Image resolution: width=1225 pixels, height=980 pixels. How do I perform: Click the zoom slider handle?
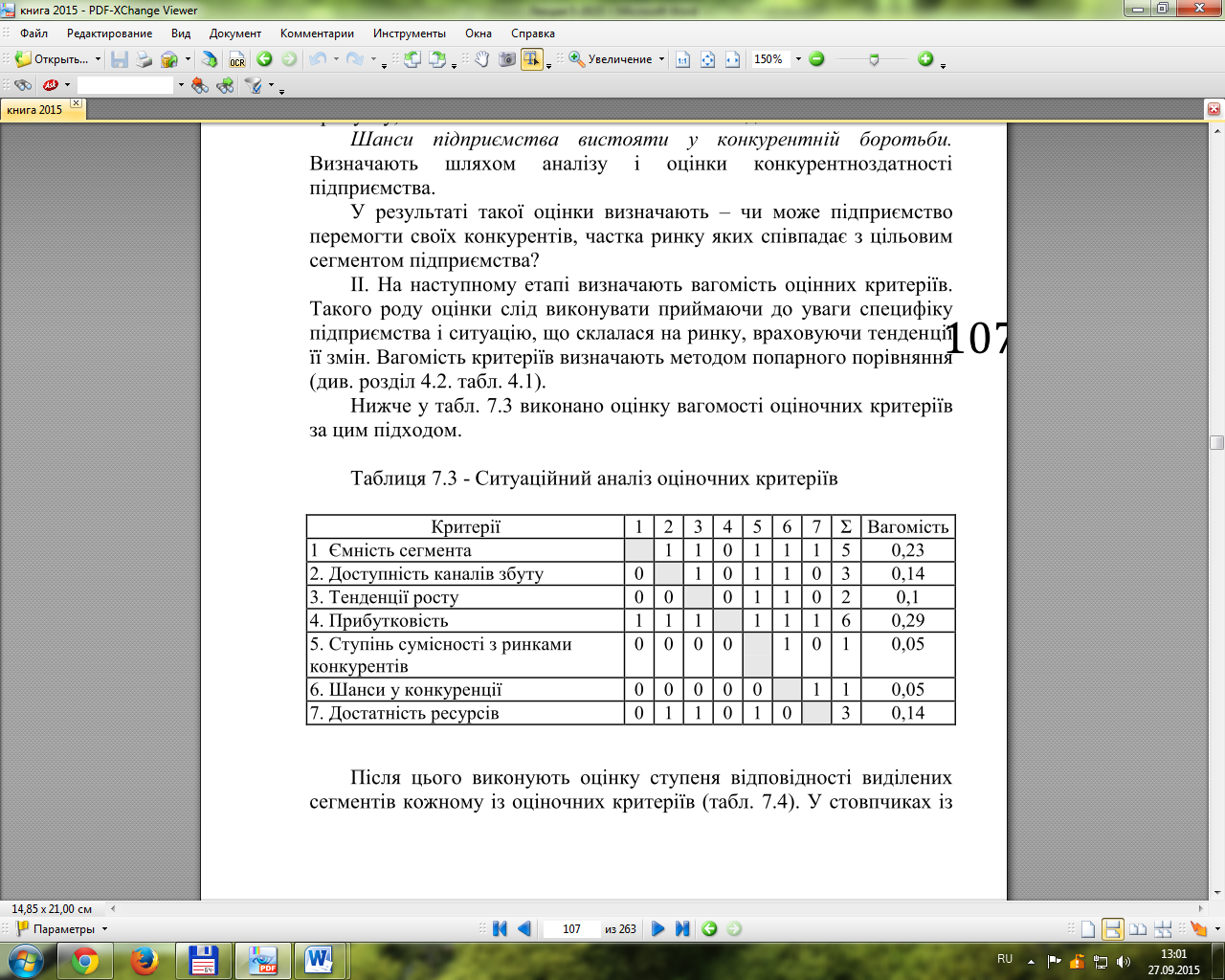click(874, 59)
